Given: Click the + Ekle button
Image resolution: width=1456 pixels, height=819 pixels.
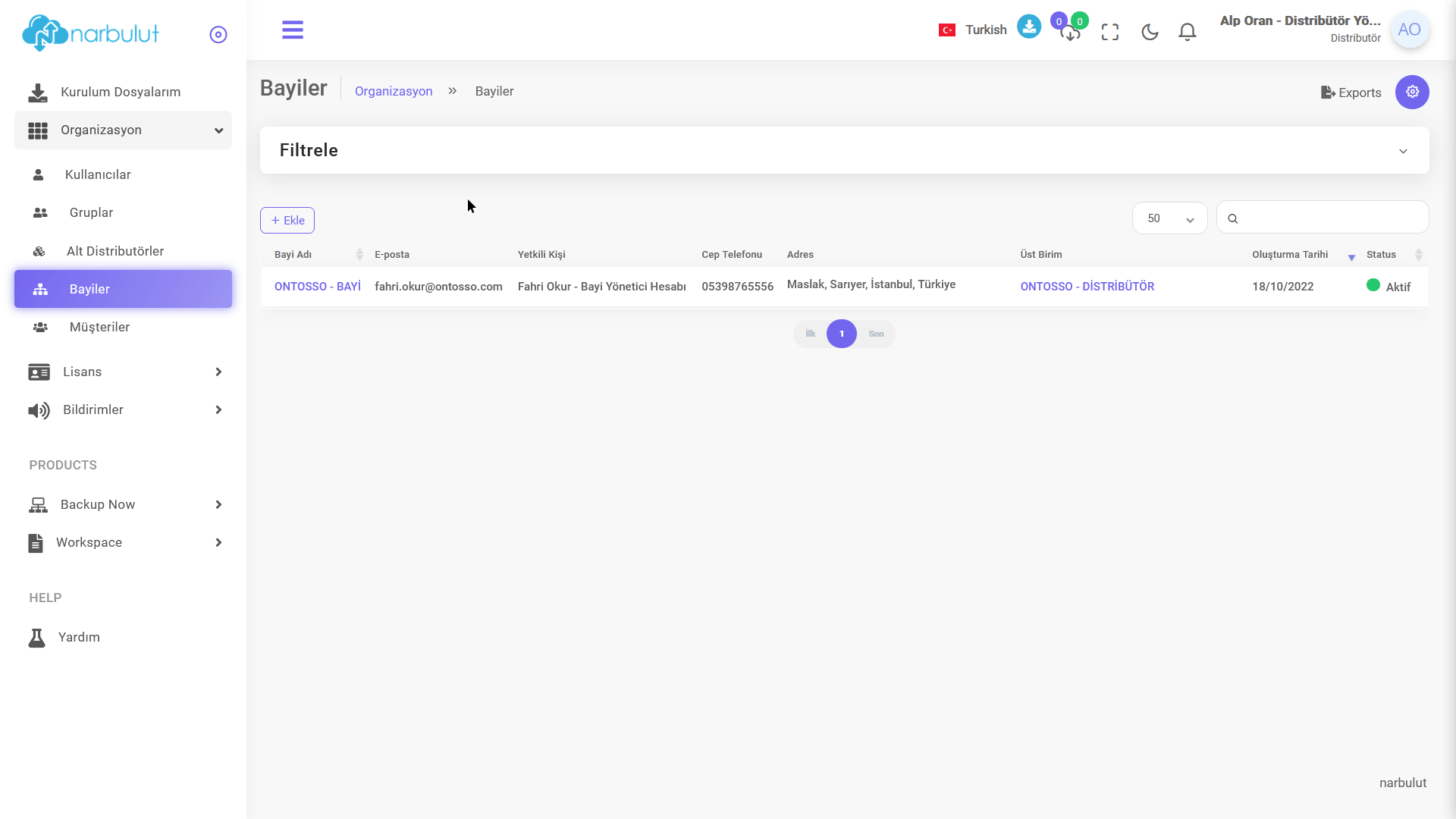Looking at the screenshot, I should coord(287,221).
